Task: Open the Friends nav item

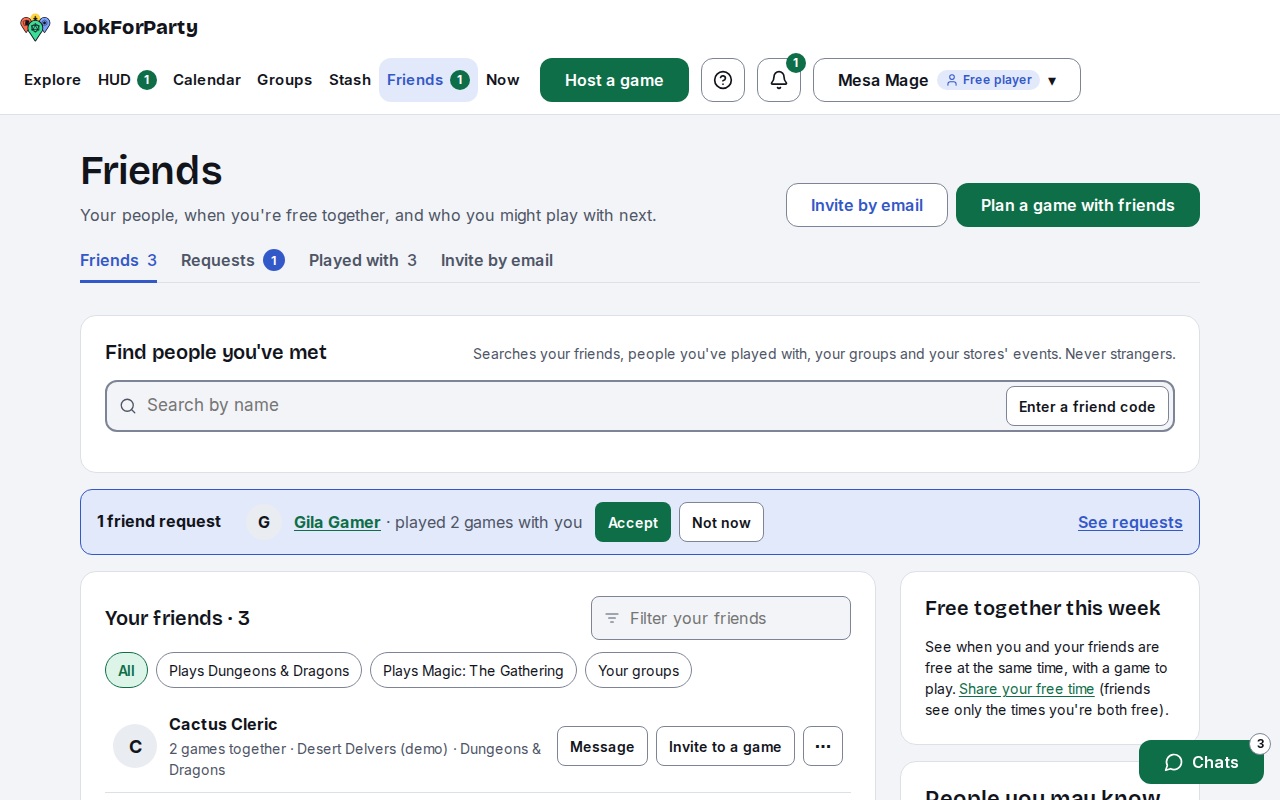Action: pyautogui.click(x=428, y=80)
